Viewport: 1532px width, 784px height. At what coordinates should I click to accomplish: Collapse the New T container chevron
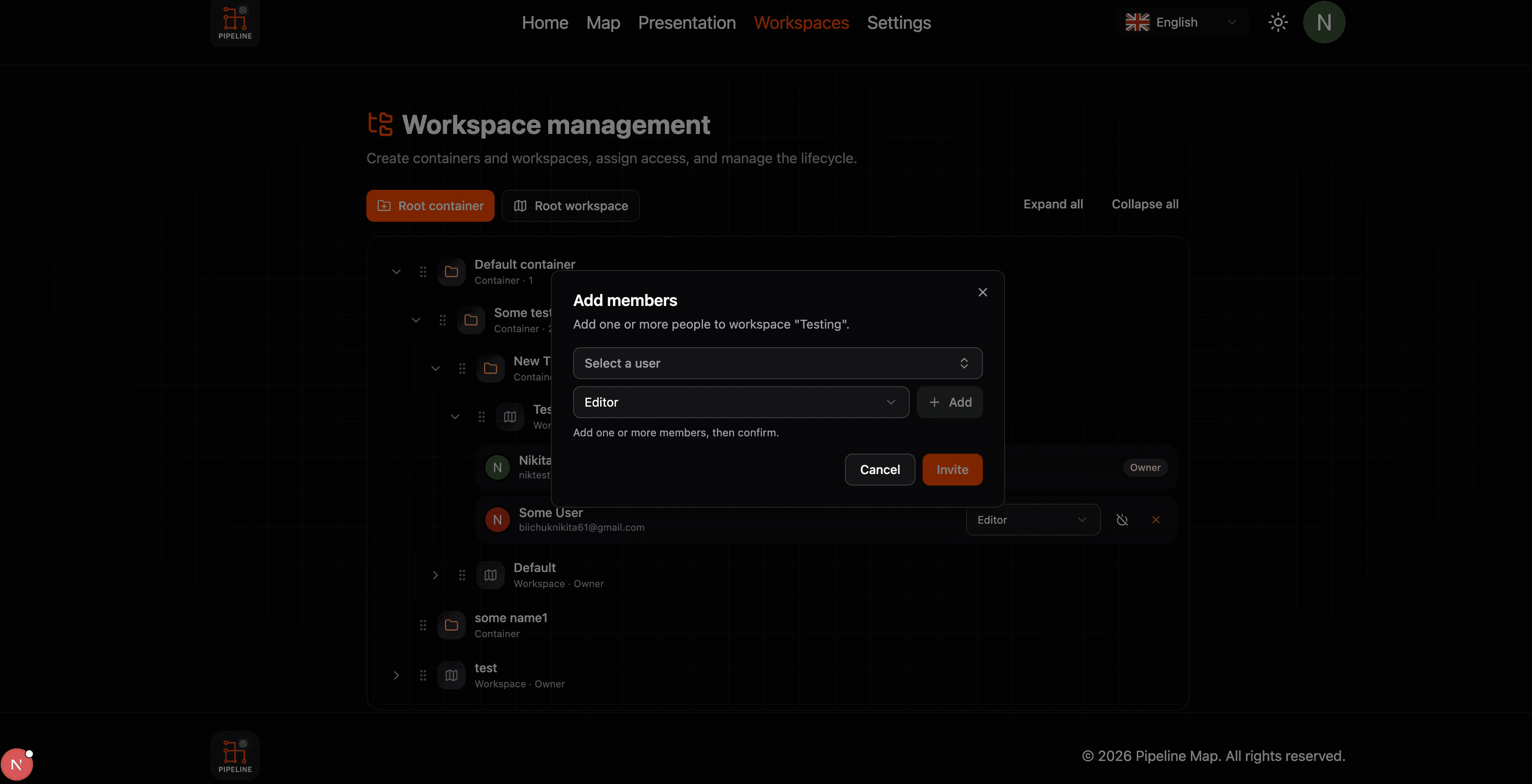(435, 368)
